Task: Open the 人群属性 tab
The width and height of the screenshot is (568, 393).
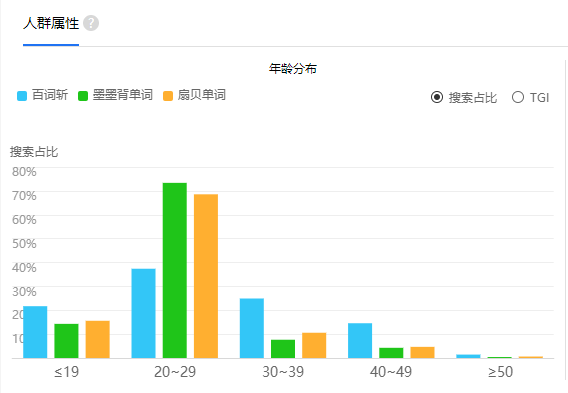Action: [x=51, y=24]
